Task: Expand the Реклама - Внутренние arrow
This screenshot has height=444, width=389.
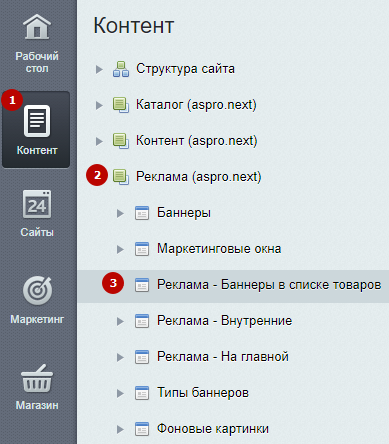Action: [x=120, y=321]
